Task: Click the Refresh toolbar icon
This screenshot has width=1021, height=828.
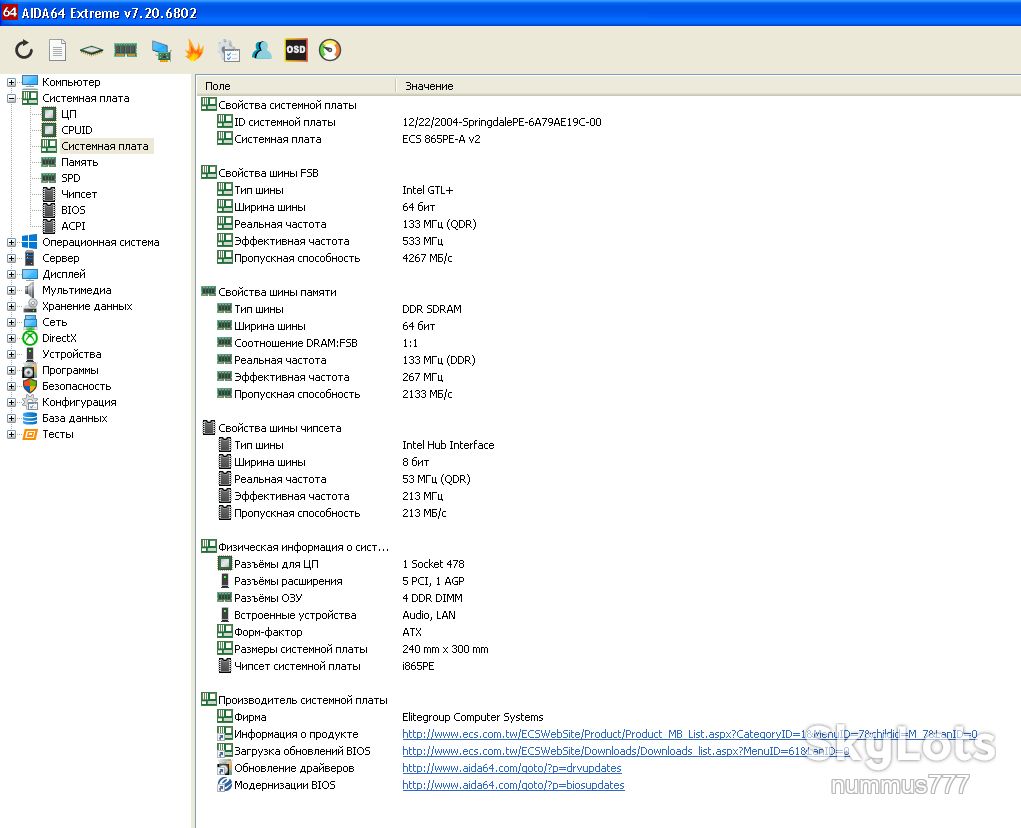Action: click(24, 50)
